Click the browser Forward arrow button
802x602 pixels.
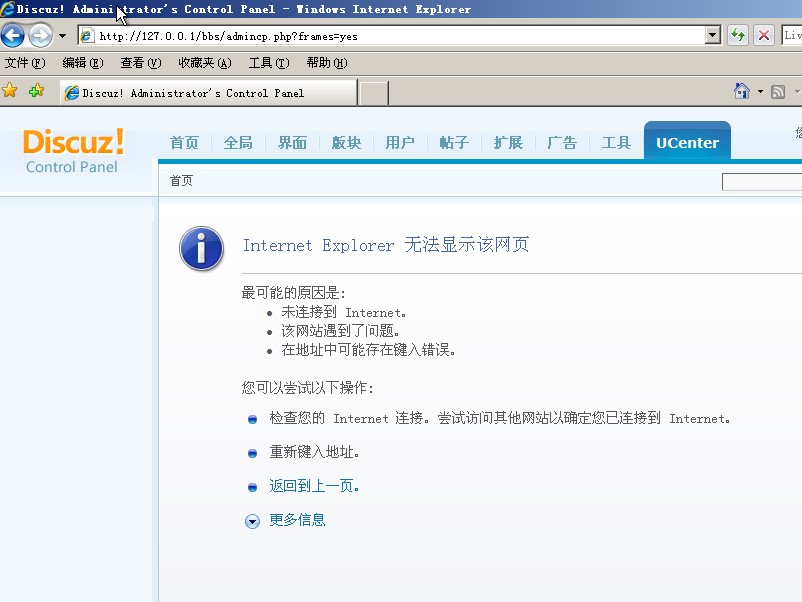[40, 36]
